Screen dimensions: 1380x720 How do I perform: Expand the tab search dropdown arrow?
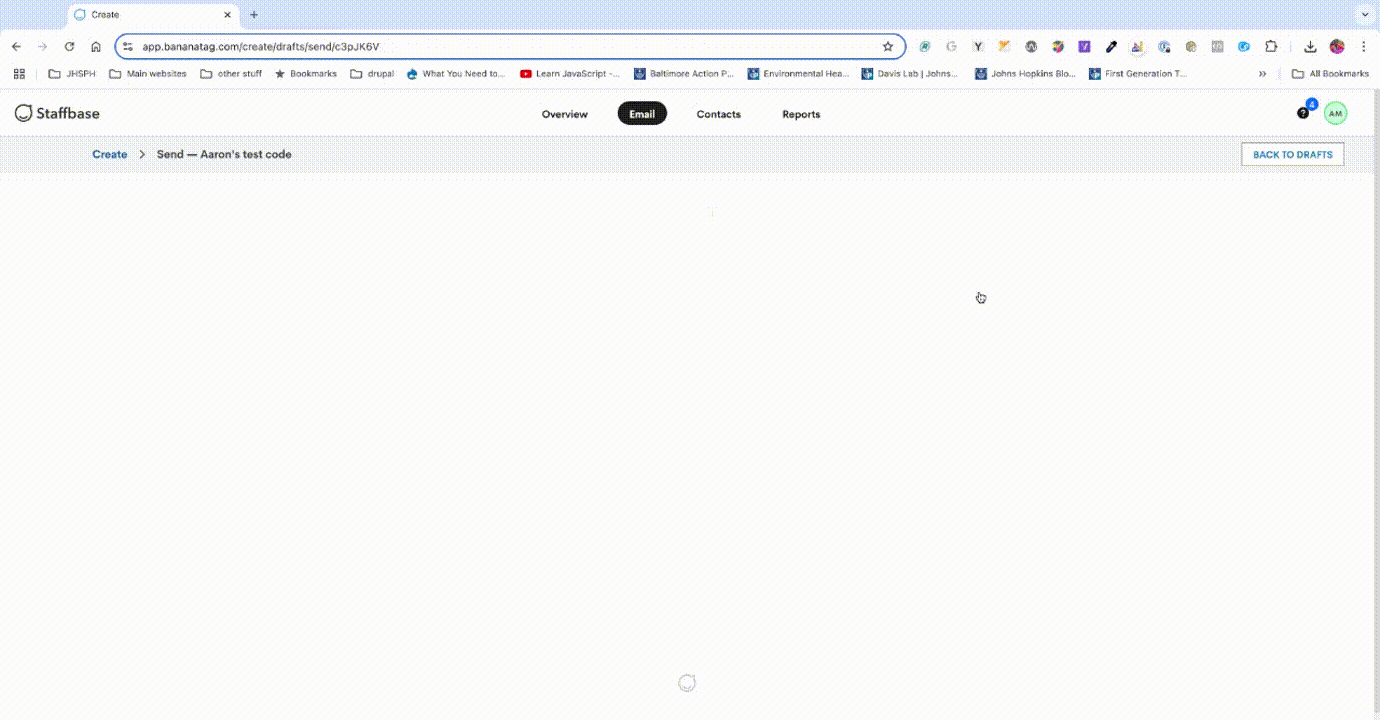click(1364, 14)
